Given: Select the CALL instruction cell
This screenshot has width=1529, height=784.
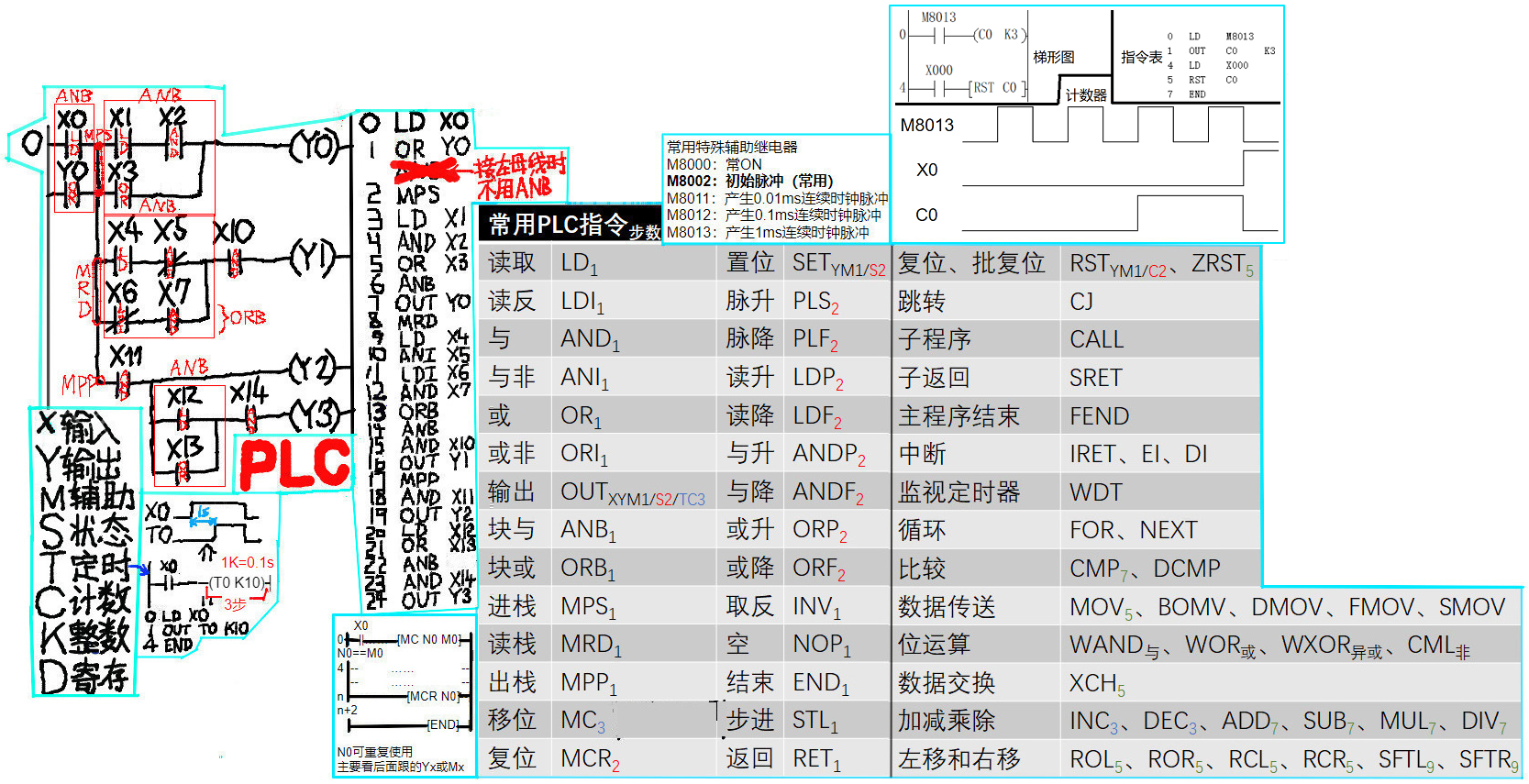Looking at the screenshot, I should tap(1160, 339).
